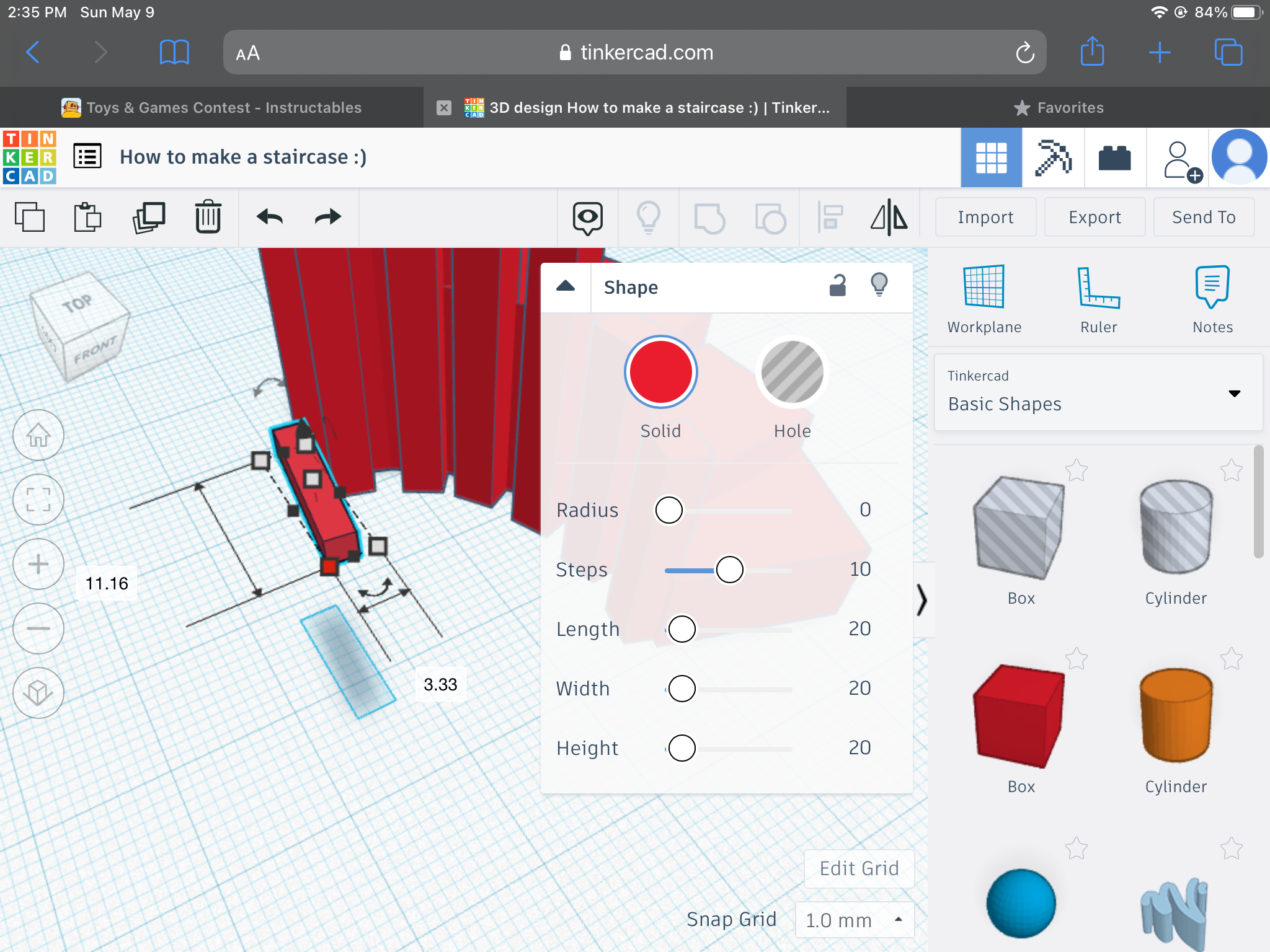Open Bricks mode icon

click(1115, 157)
